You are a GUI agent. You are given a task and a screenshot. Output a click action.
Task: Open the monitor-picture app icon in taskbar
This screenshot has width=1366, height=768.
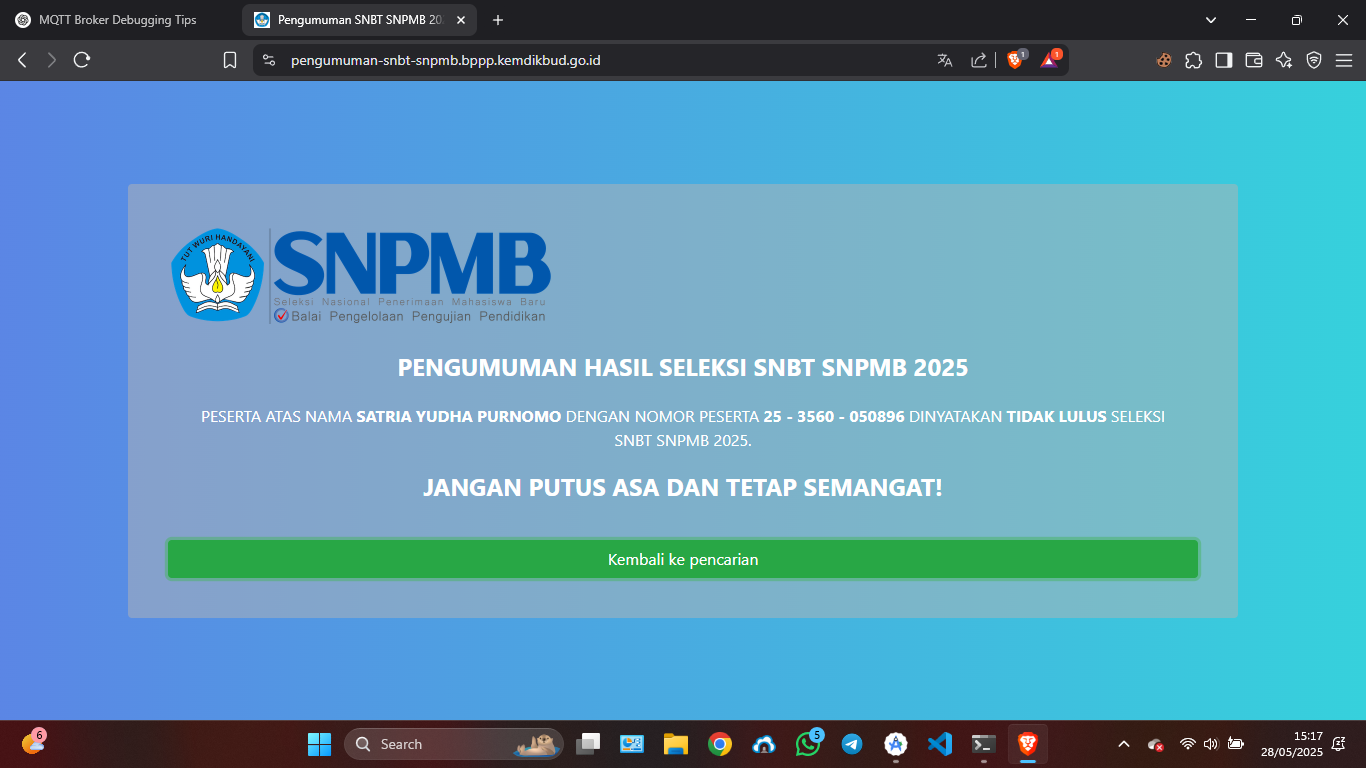coord(632,744)
